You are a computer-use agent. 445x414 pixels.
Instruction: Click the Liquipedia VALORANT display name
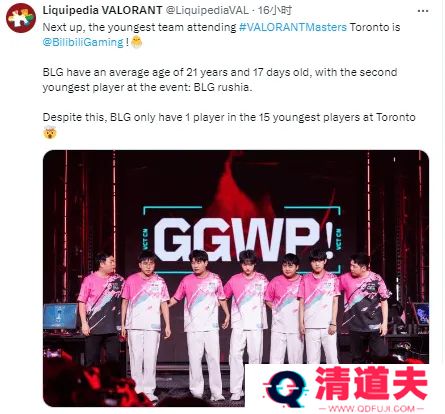[102, 10]
